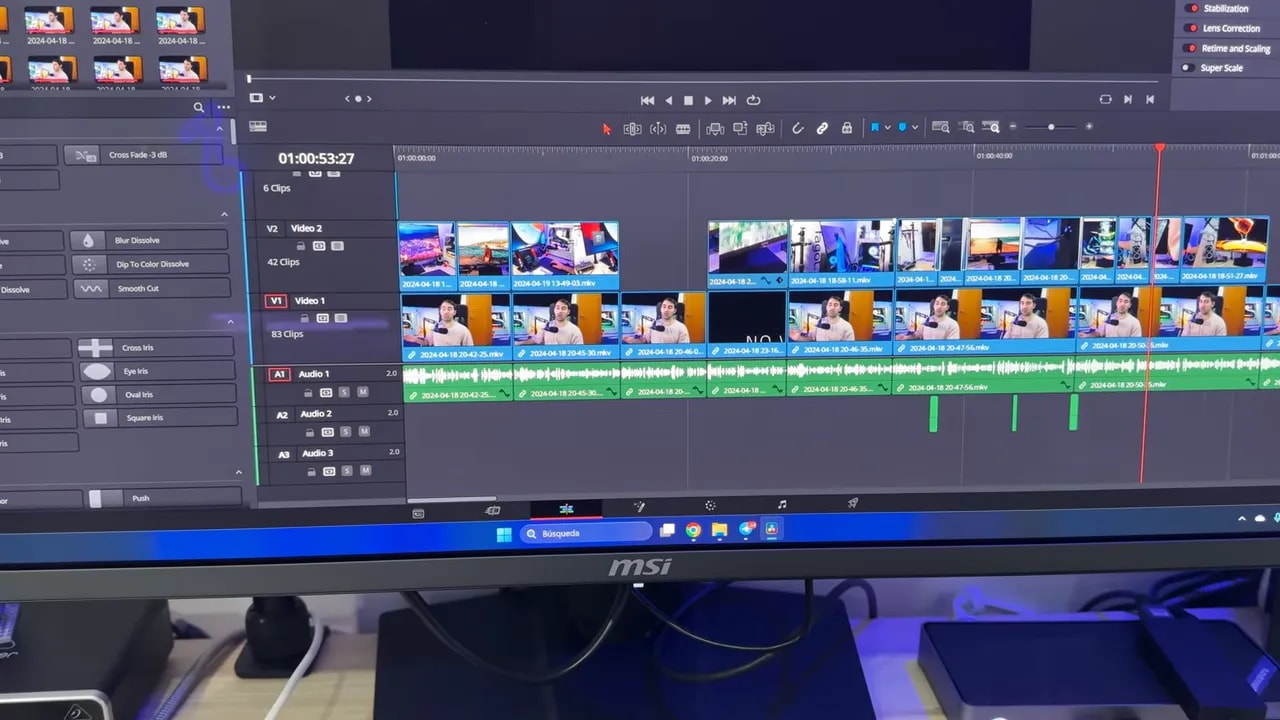Click the 01:00:53:27 timecode field
Image resolution: width=1280 pixels, height=720 pixels.
pos(316,158)
